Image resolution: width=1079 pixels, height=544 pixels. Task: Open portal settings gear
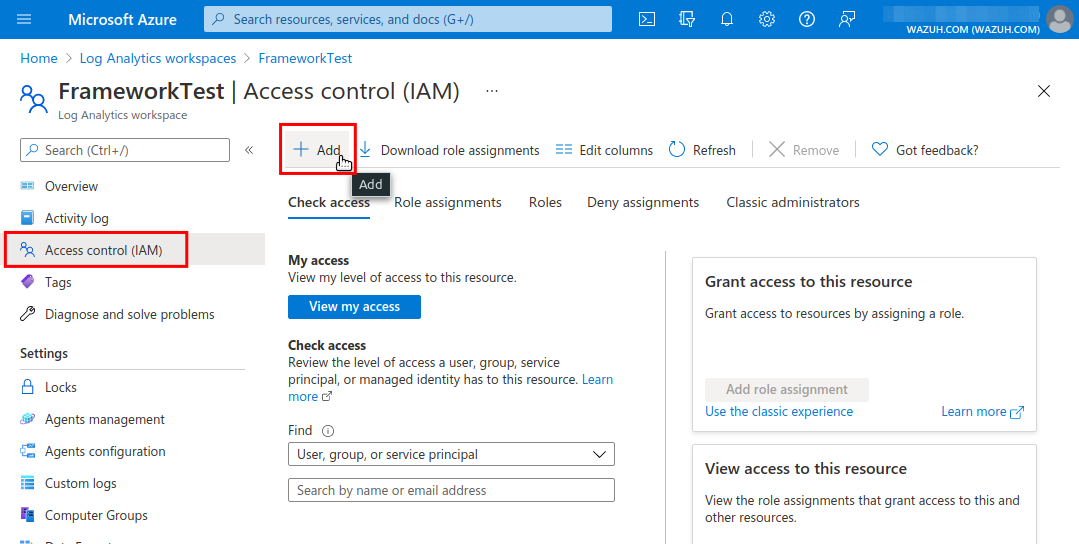767,19
